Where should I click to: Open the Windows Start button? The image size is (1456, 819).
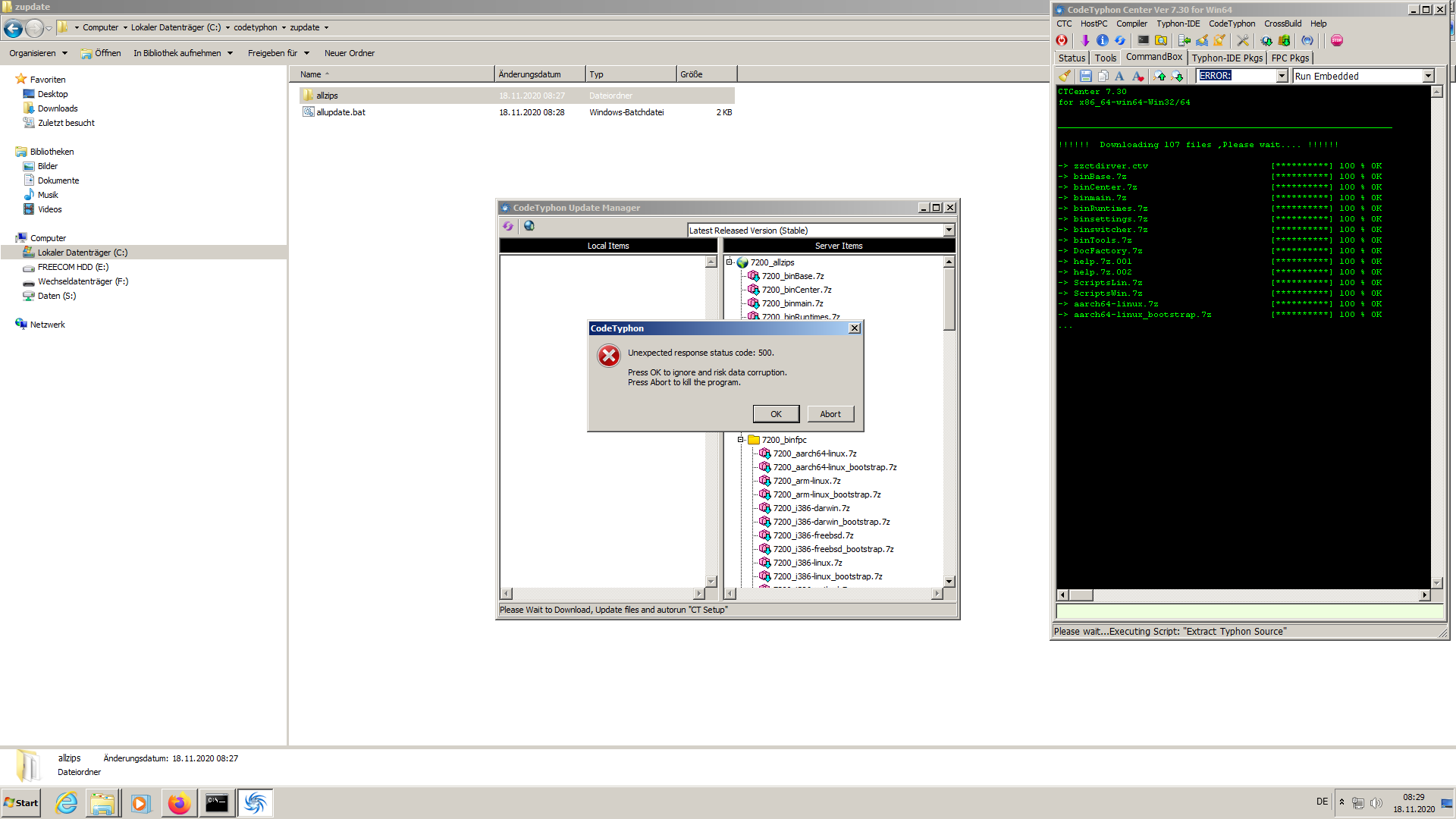pyautogui.click(x=21, y=803)
